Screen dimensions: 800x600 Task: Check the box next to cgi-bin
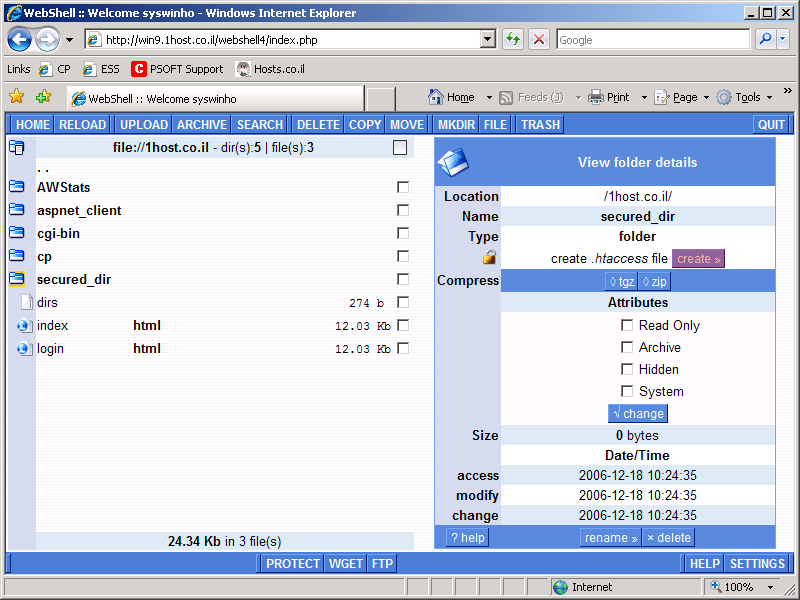[x=403, y=233]
